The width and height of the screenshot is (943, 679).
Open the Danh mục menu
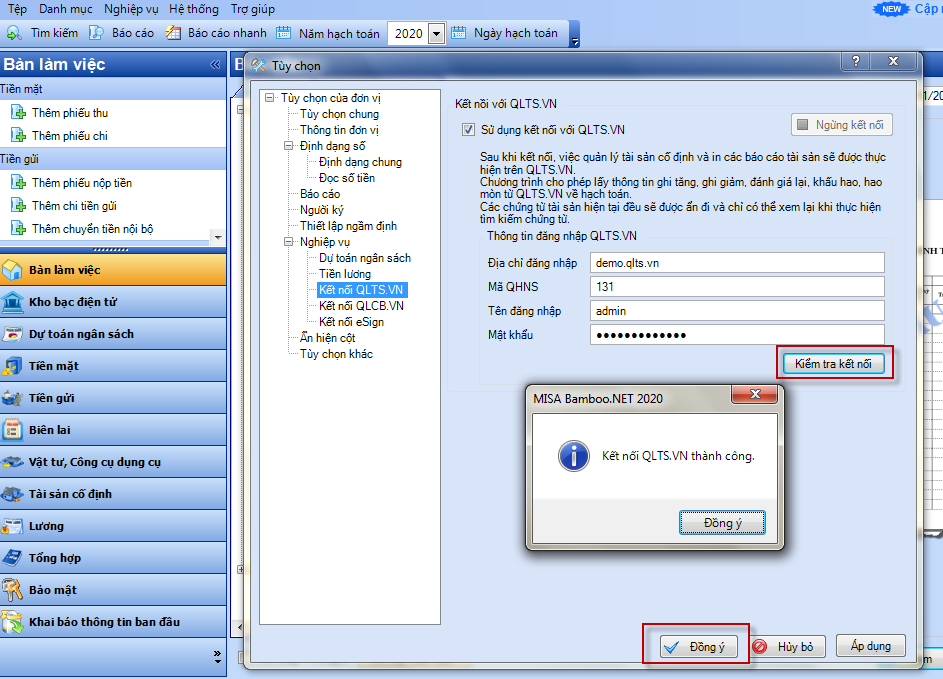click(x=66, y=9)
